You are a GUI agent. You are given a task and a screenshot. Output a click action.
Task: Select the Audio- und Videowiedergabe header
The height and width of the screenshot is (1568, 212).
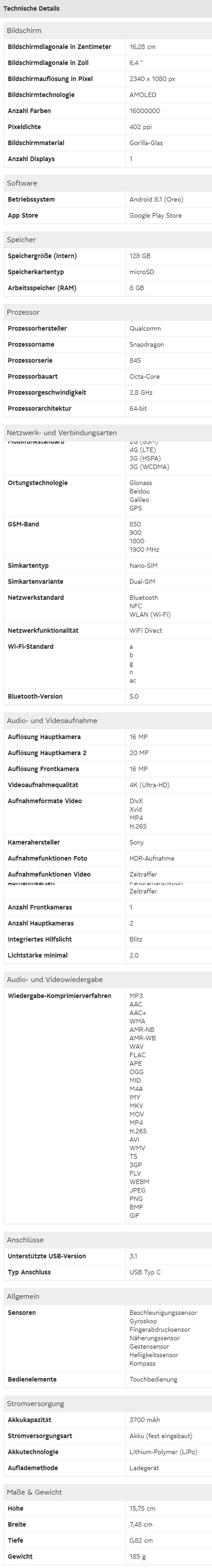107,980
